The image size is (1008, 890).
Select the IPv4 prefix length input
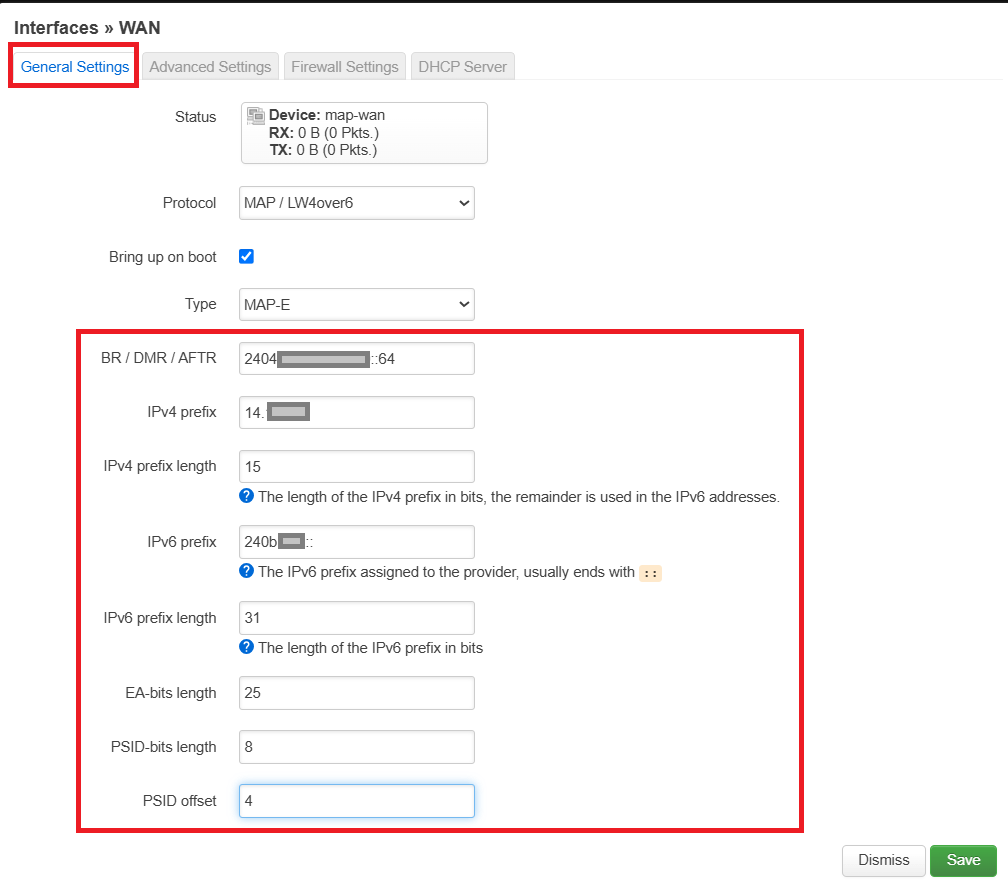[x=356, y=467]
